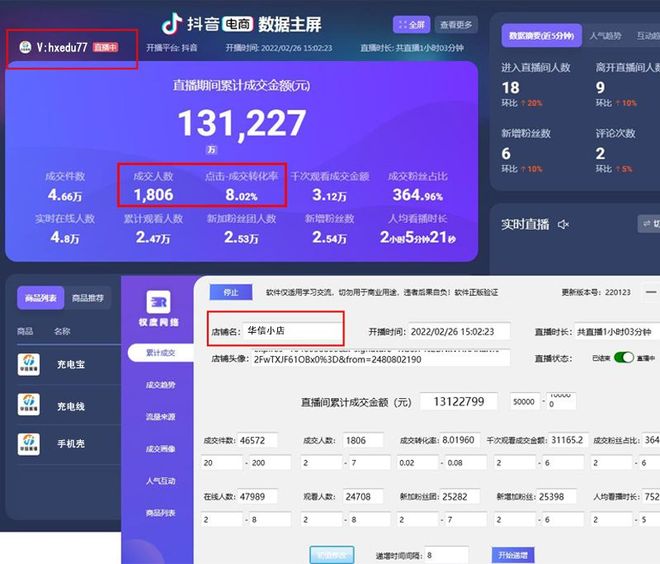Switch to the 人气趋势 tab
The height and width of the screenshot is (564, 660).
(605, 37)
